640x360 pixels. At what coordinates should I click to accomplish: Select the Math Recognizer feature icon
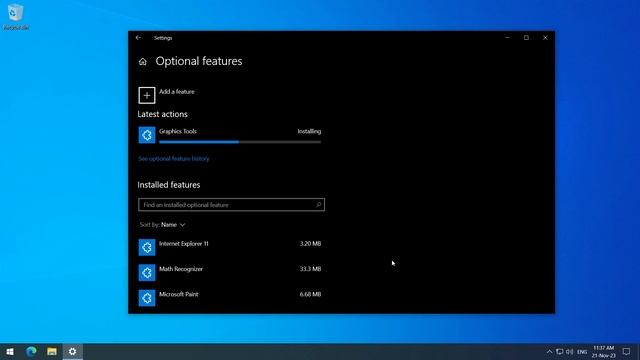(147, 273)
